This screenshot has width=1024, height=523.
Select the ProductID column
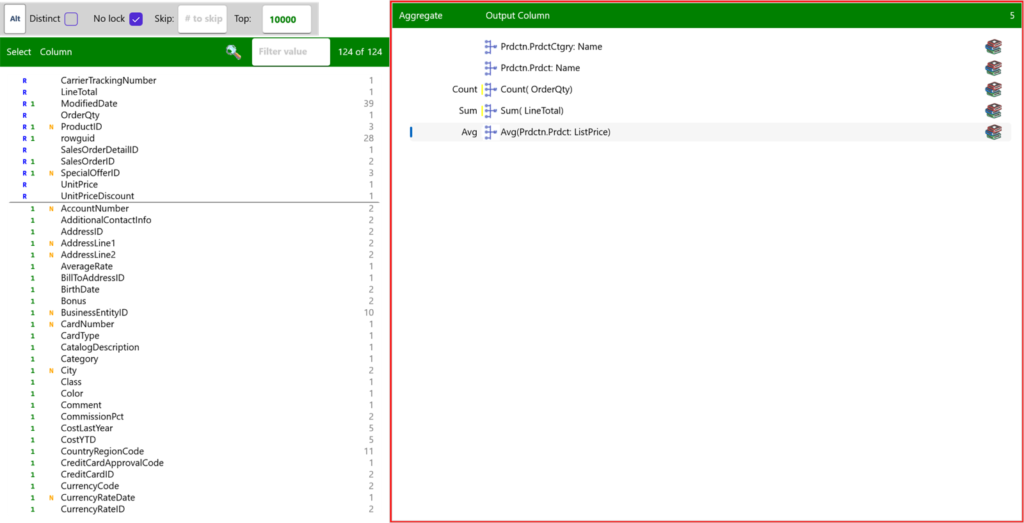[81, 127]
